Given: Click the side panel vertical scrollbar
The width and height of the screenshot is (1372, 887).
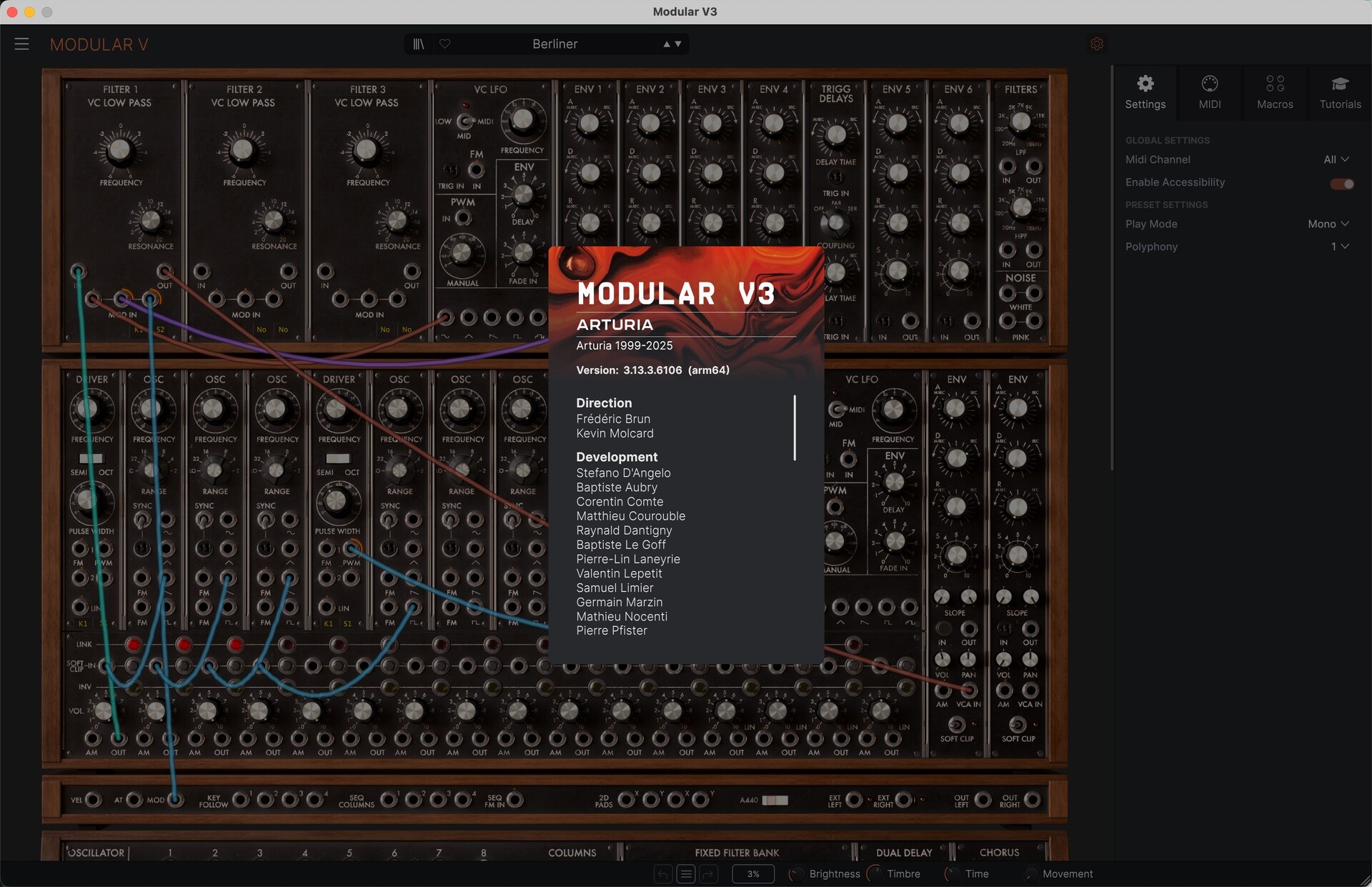Looking at the screenshot, I should (x=1112, y=268).
